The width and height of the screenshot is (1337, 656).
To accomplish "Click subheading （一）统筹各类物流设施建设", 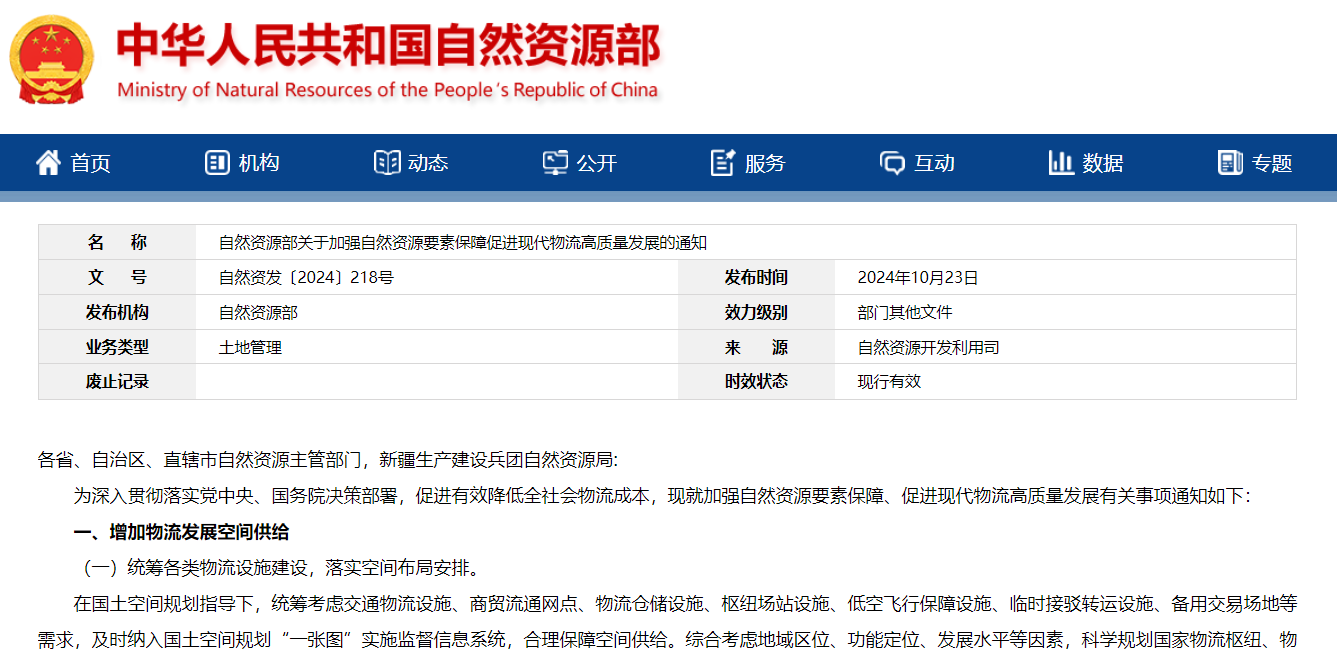I will coord(280,568).
